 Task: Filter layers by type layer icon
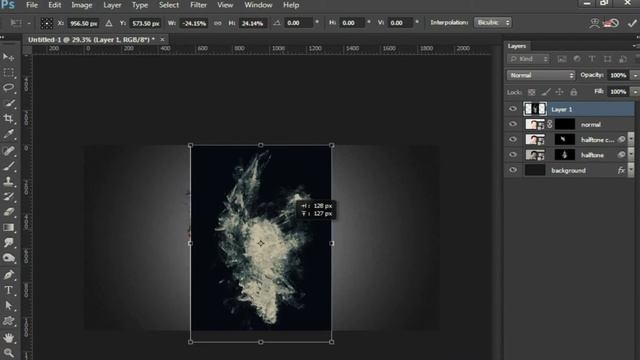coord(592,59)
